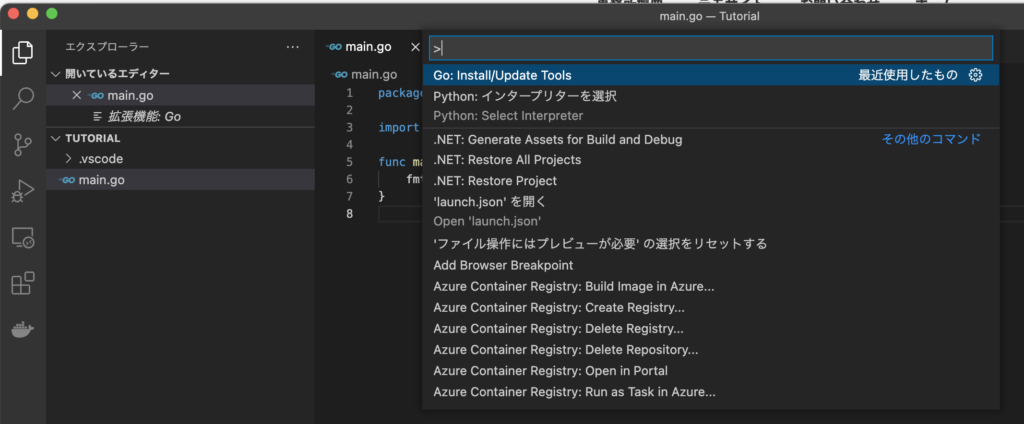Configure keybinding gear for Install/Update Tools
The image size is (1024, 424).
point(976,75)
